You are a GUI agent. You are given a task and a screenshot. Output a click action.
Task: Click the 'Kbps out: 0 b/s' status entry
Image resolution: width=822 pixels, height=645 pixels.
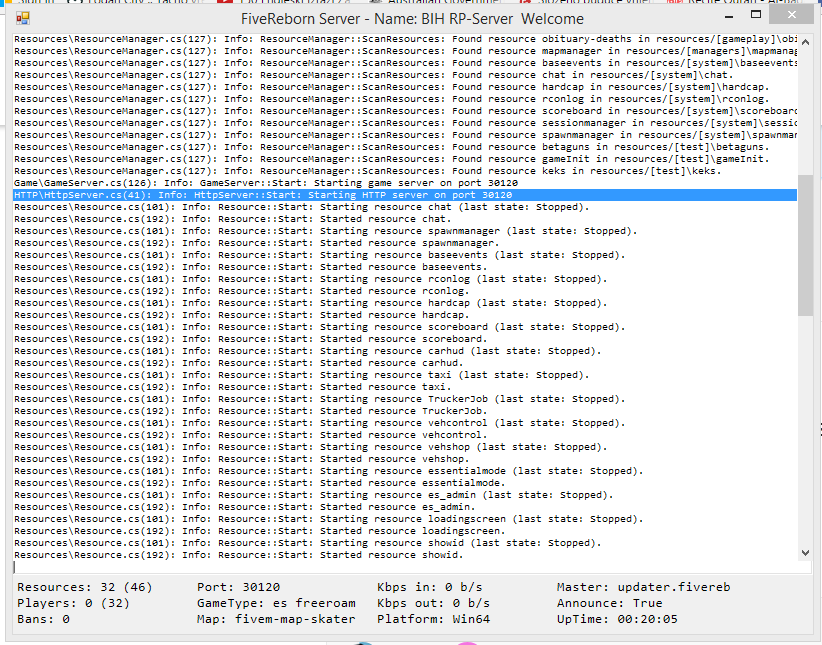[434, 604]
